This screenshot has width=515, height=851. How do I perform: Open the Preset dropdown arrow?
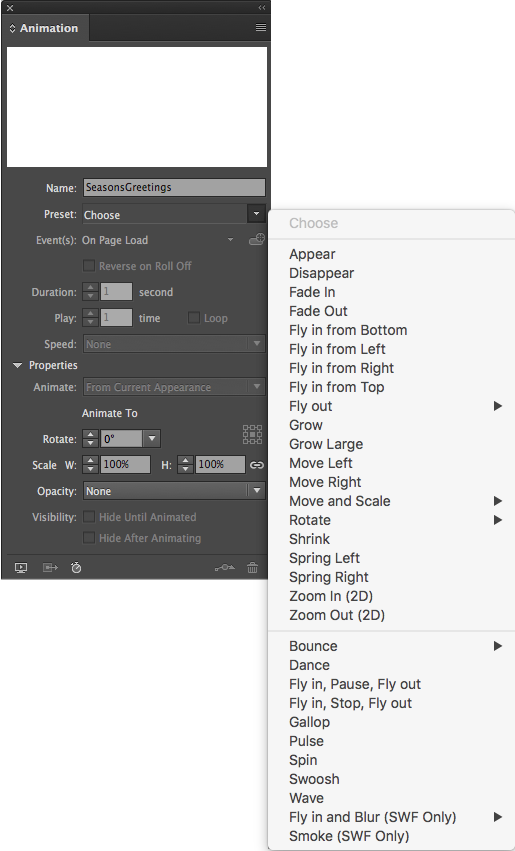pyautogui.click(x=256, y=214)
